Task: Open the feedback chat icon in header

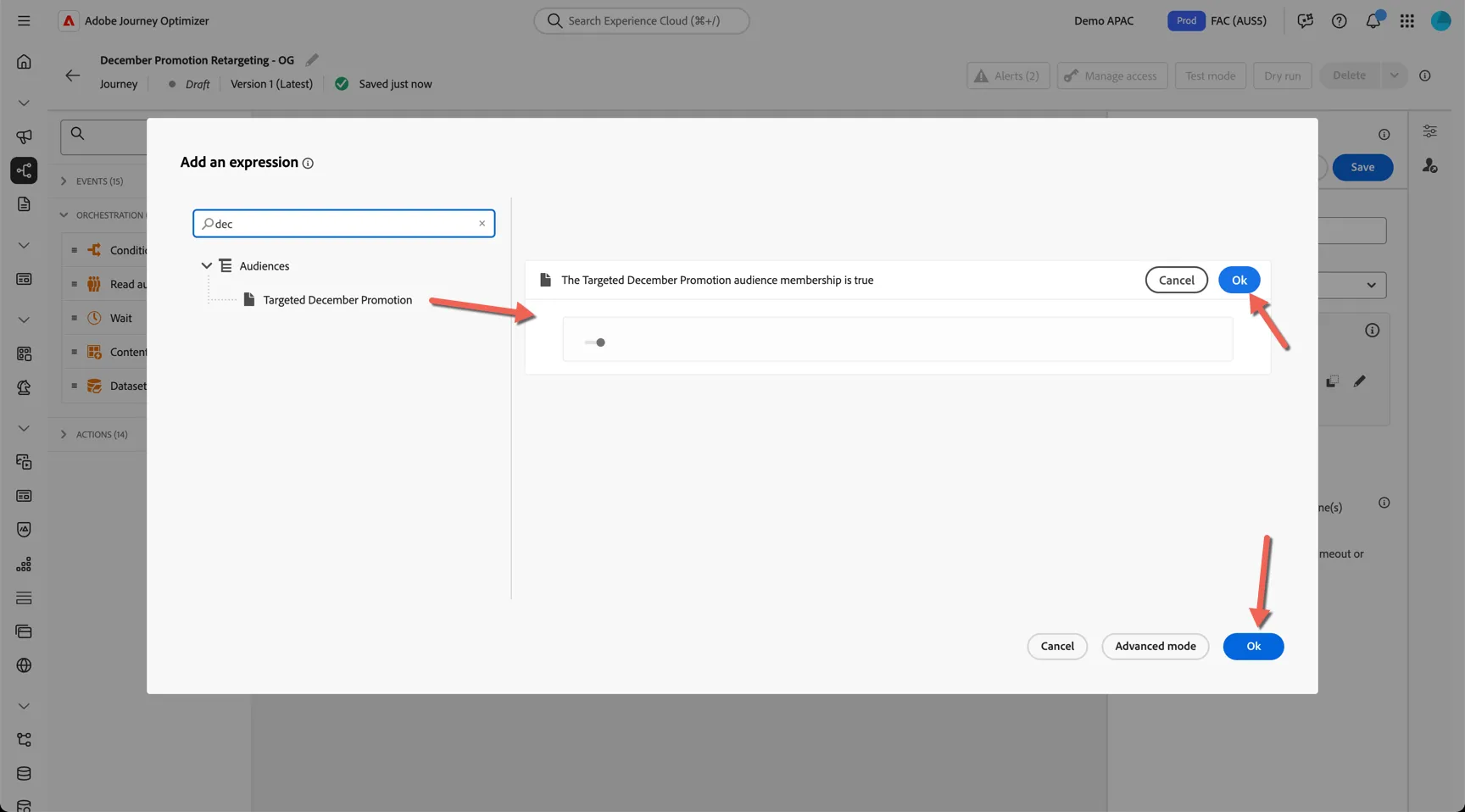Action: coord(1305,21)
